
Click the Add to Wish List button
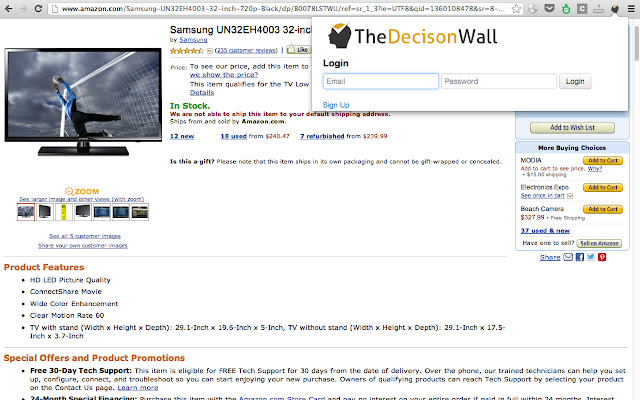coord(572,128)
